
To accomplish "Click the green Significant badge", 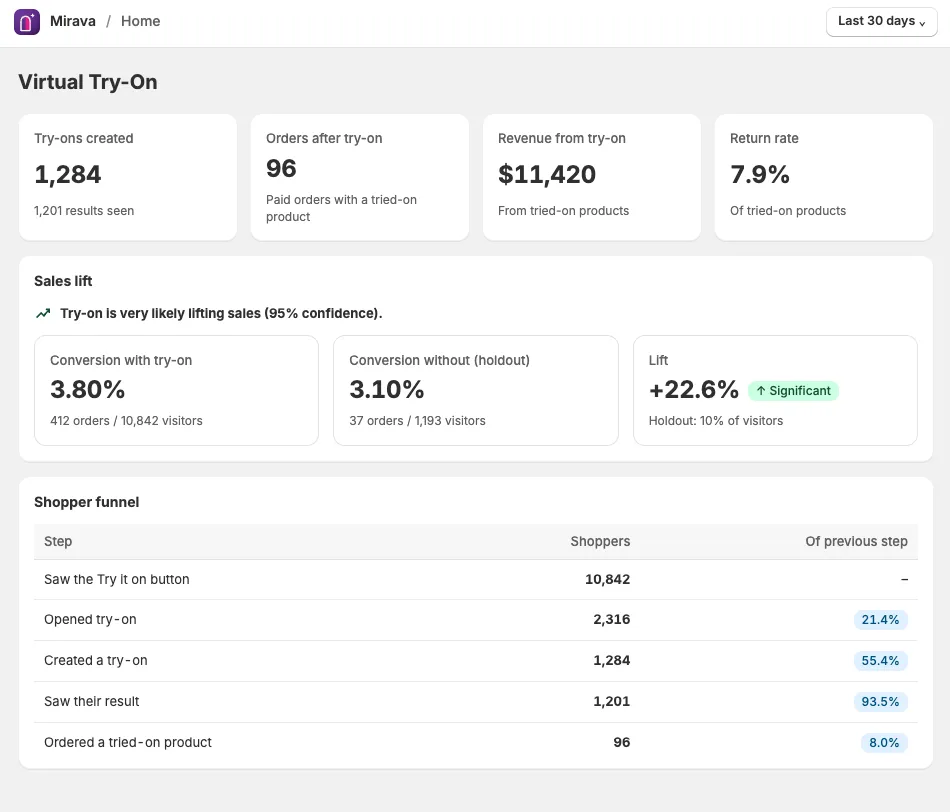I will (793, 391).
